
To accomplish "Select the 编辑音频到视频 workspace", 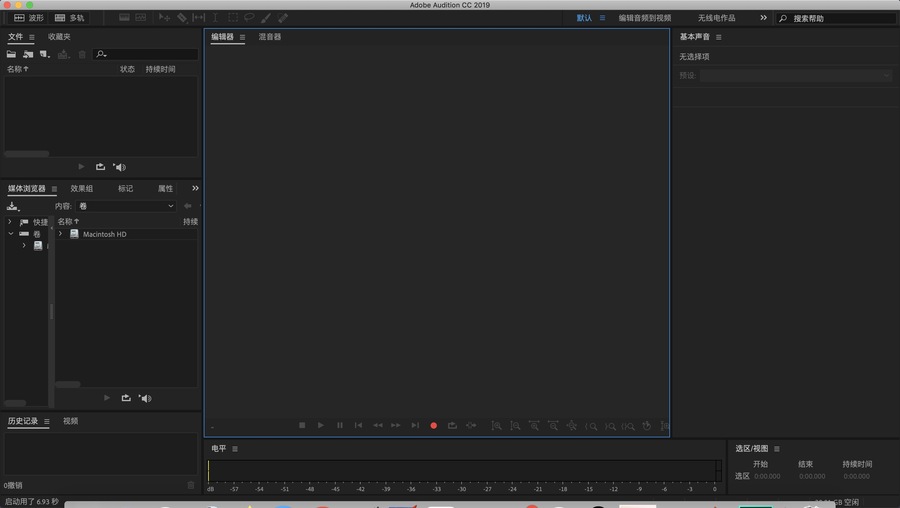I will [x=645, y=18].
